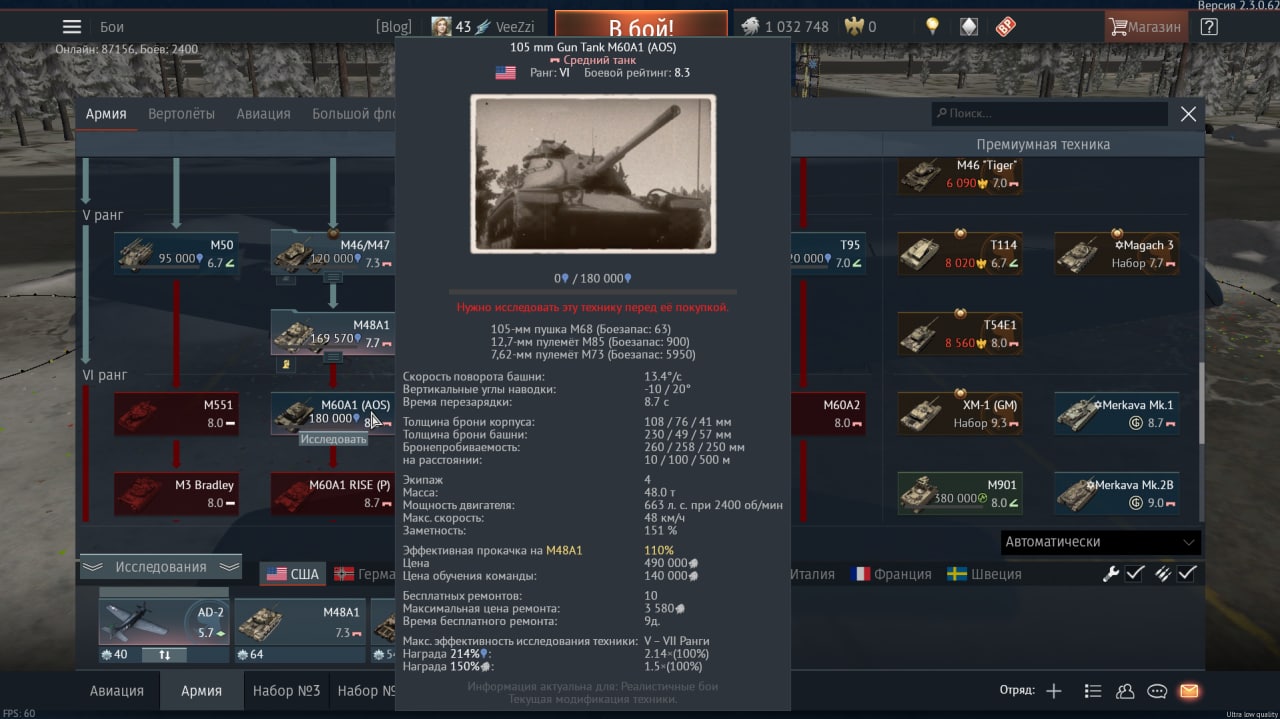Click the diamond warbonds icon
Image resolution: width=1280 pixels, height=719 pixels.
[969, 27]
